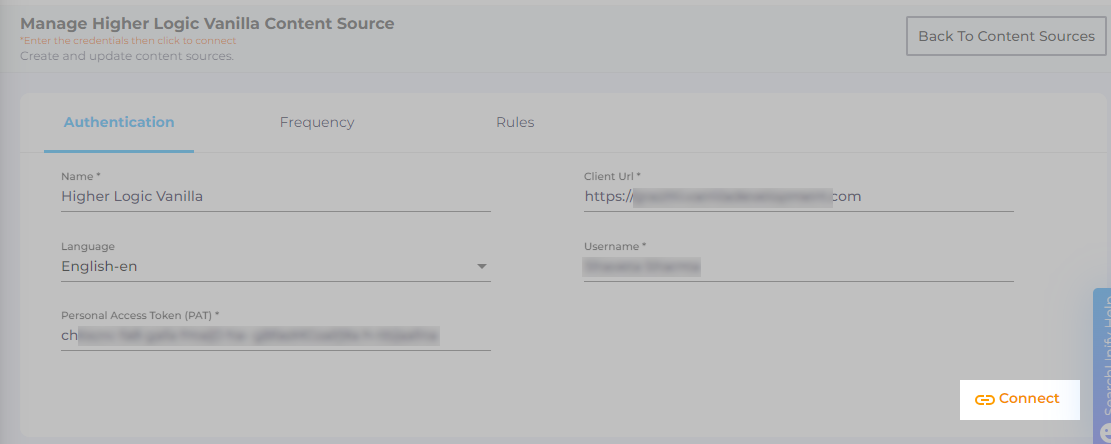This screenshot has height=444, width=1111.
Task: Click the smiley icon on the help tab
Action: click(1104, 431)
